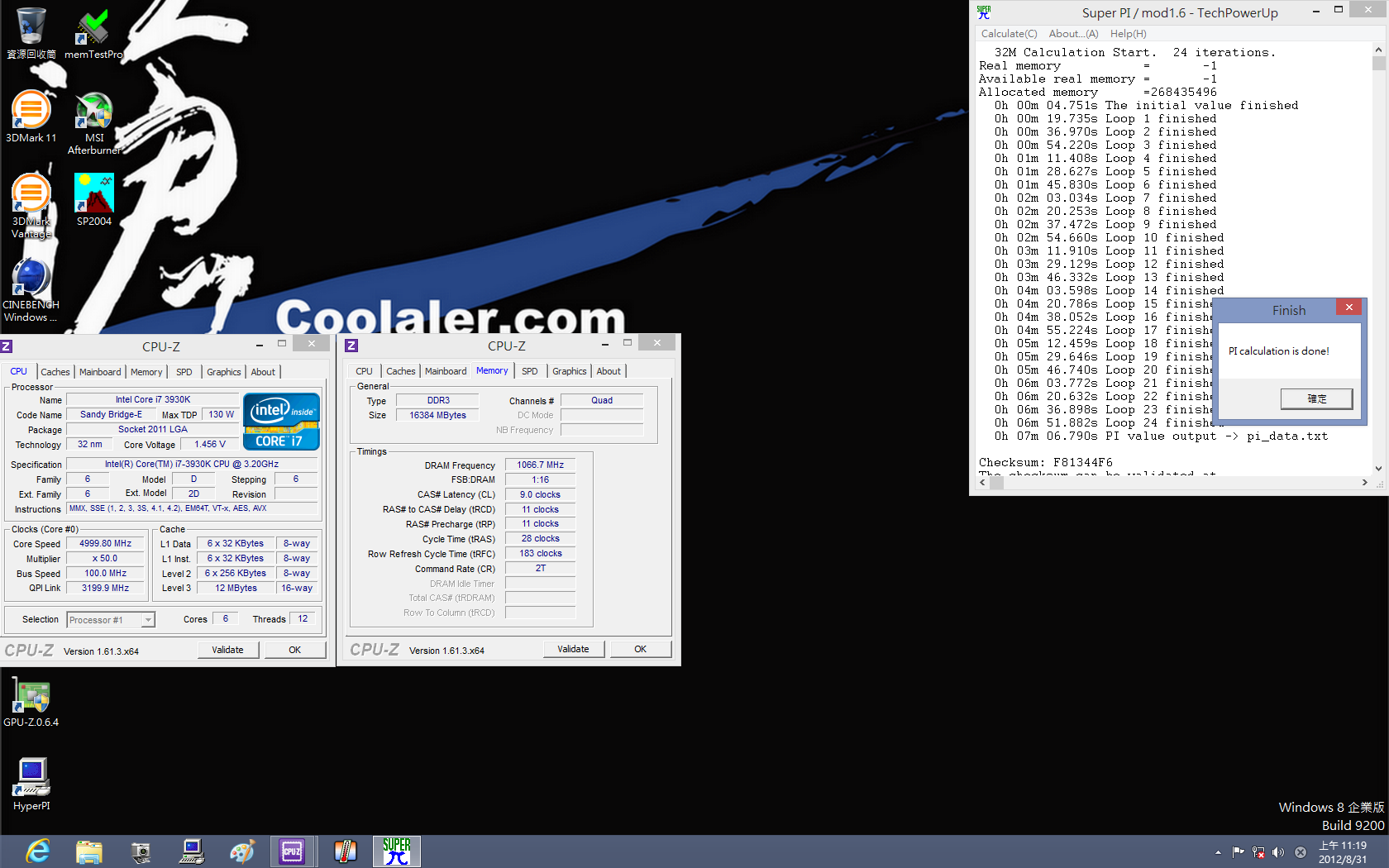Open About tab in left CPU-Z
The height and width of the screenshot is (868, 1389).
[263, 372]
